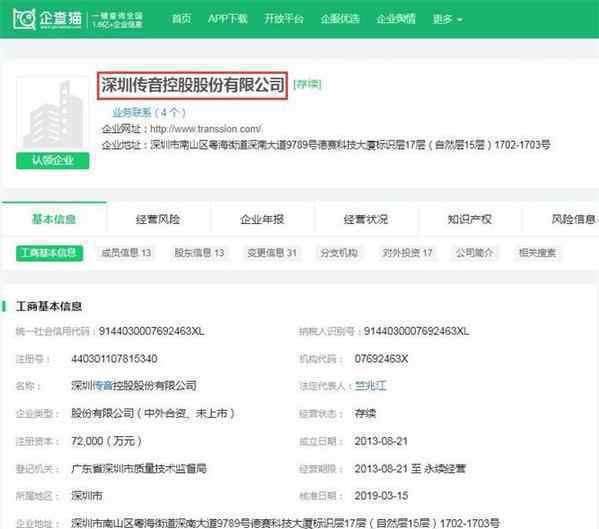Select 注册资本 value 72,000 (万元)
599x529 pixels.
(x=107, y=441)
